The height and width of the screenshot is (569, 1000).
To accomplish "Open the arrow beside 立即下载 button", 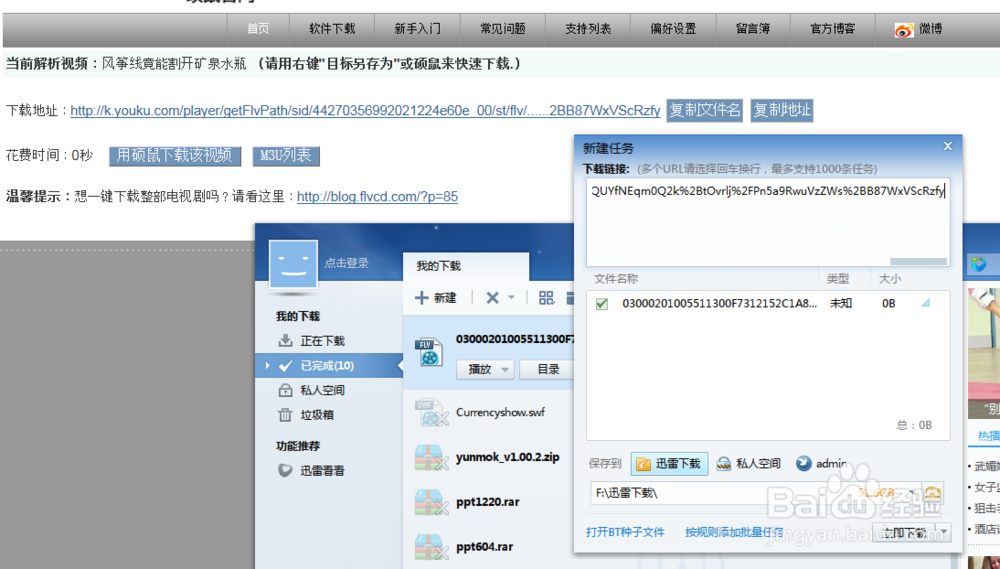I will tap(945, 532).
